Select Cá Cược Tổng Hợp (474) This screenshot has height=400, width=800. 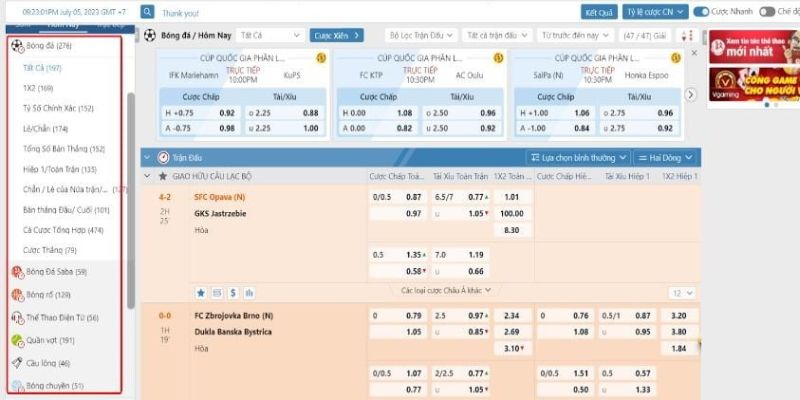[x=63, y=231]
